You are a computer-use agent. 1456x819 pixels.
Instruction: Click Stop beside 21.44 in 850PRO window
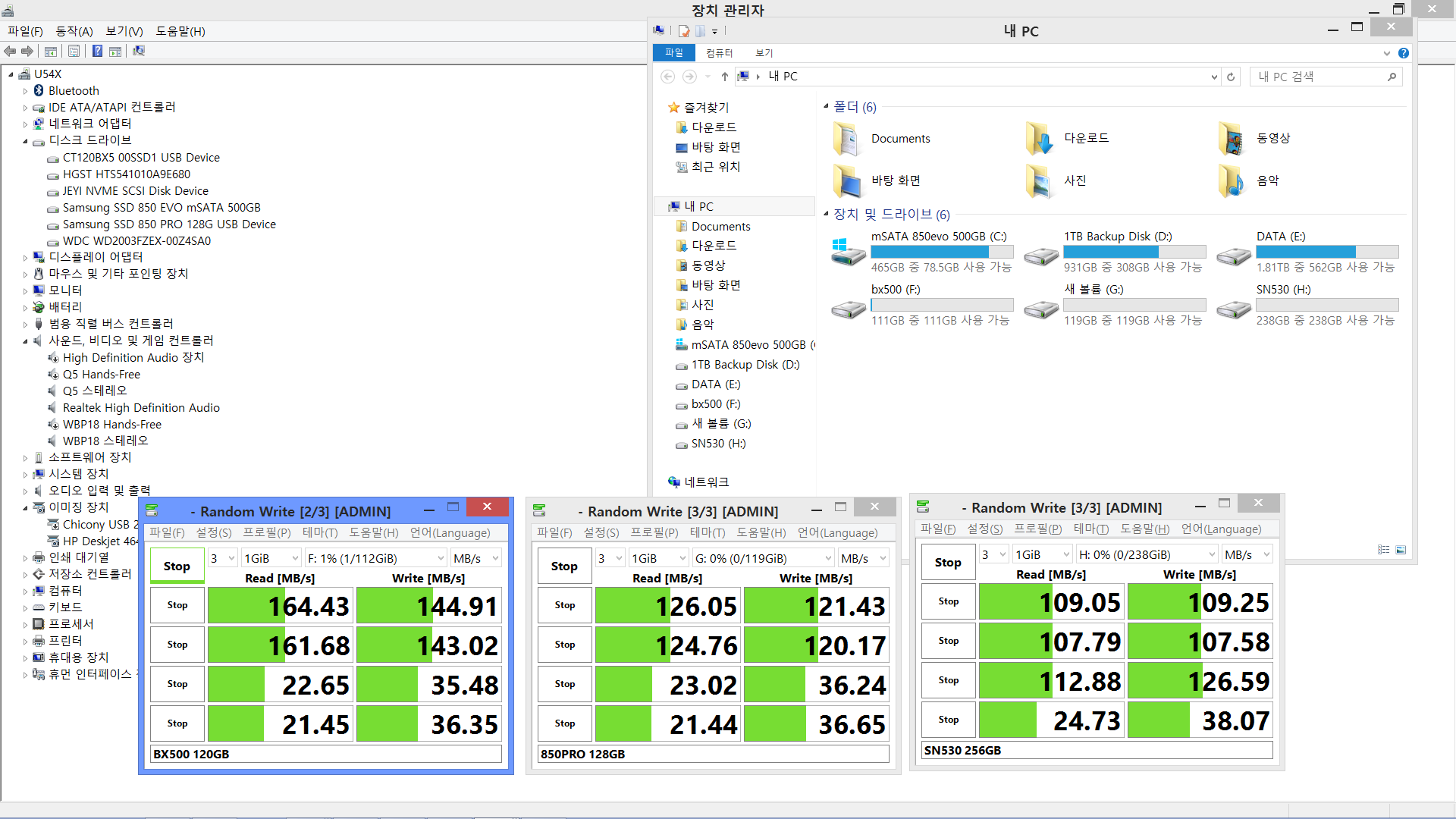[x=565, y=723]
